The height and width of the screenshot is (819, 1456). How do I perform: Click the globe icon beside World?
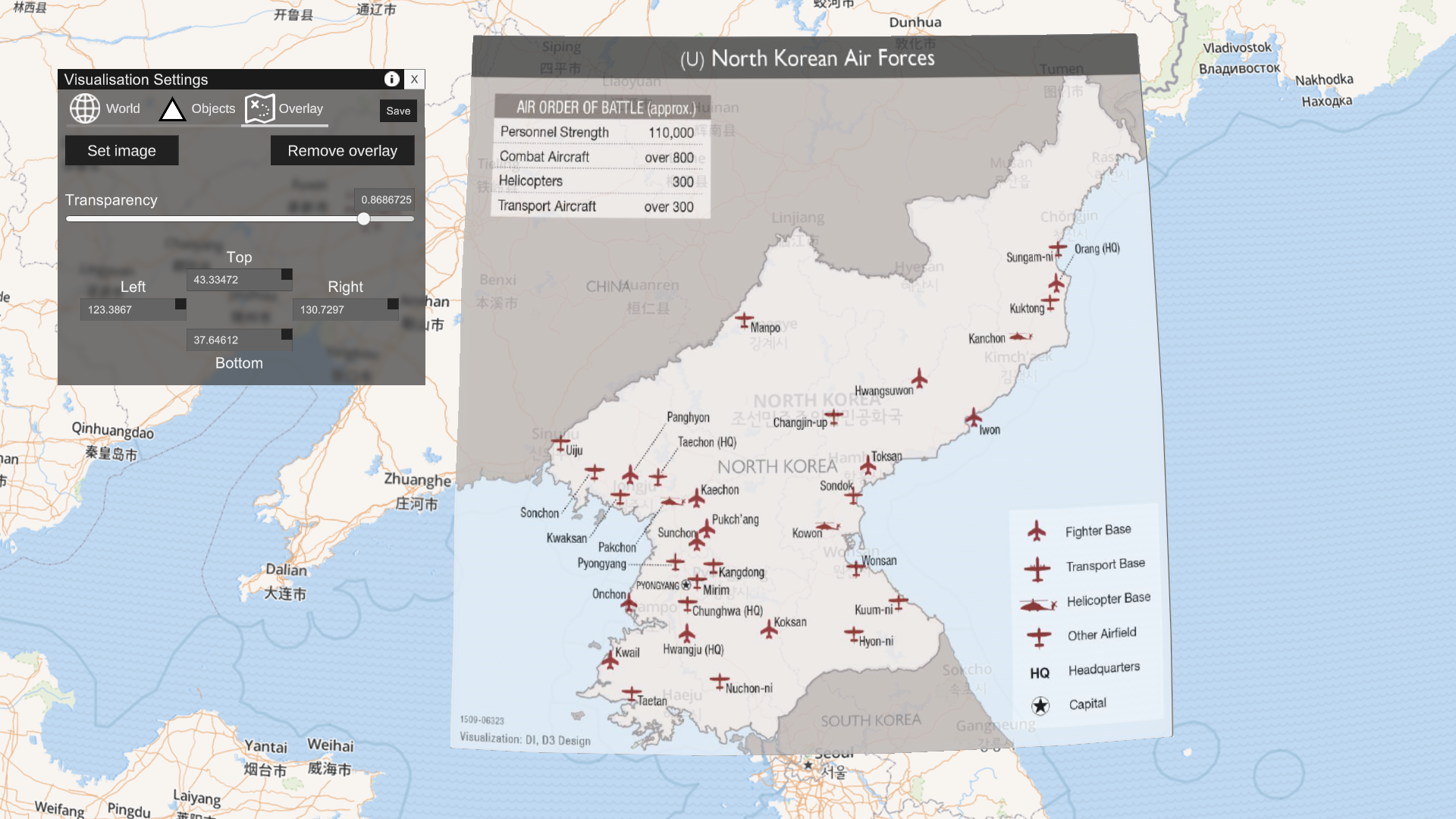[84, 108]
